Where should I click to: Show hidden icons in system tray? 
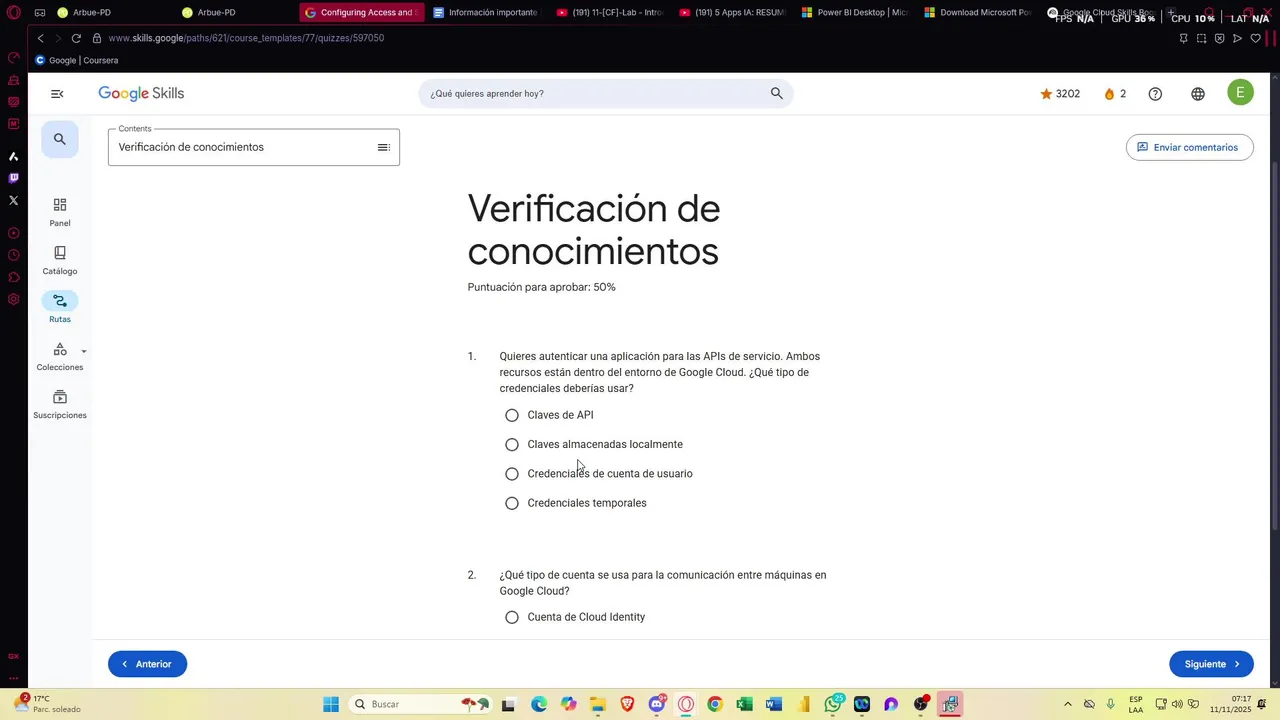pos(1067,704)
